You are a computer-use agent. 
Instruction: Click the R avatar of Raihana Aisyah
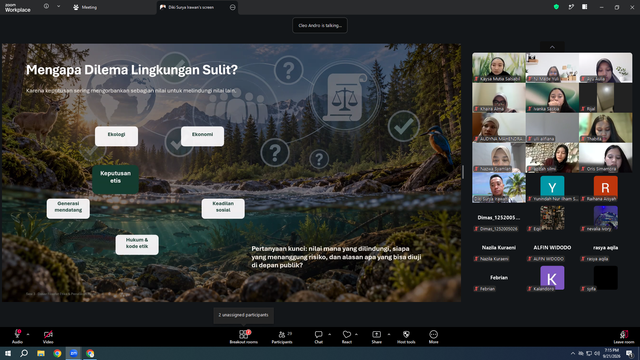pos(605,186)
